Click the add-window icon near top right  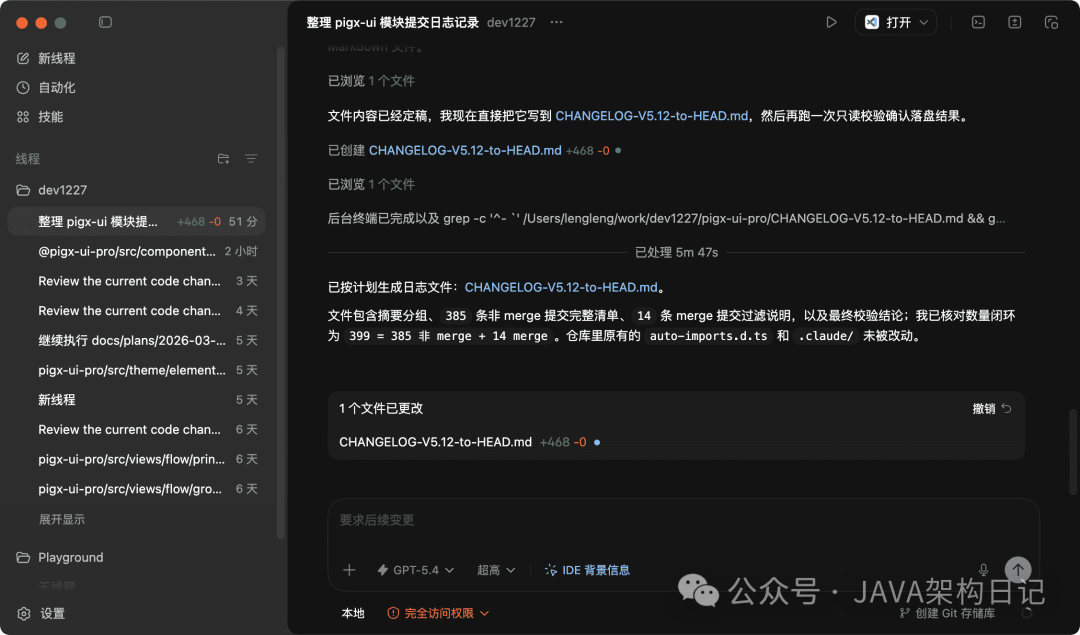point(1015,21)
